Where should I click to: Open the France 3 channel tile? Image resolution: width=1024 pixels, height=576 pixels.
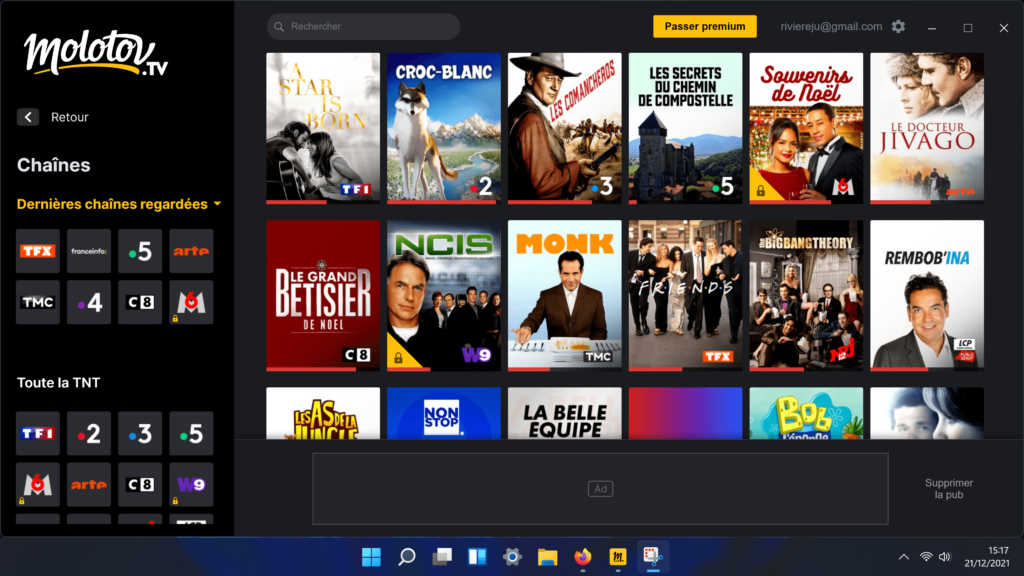(140, 433)
